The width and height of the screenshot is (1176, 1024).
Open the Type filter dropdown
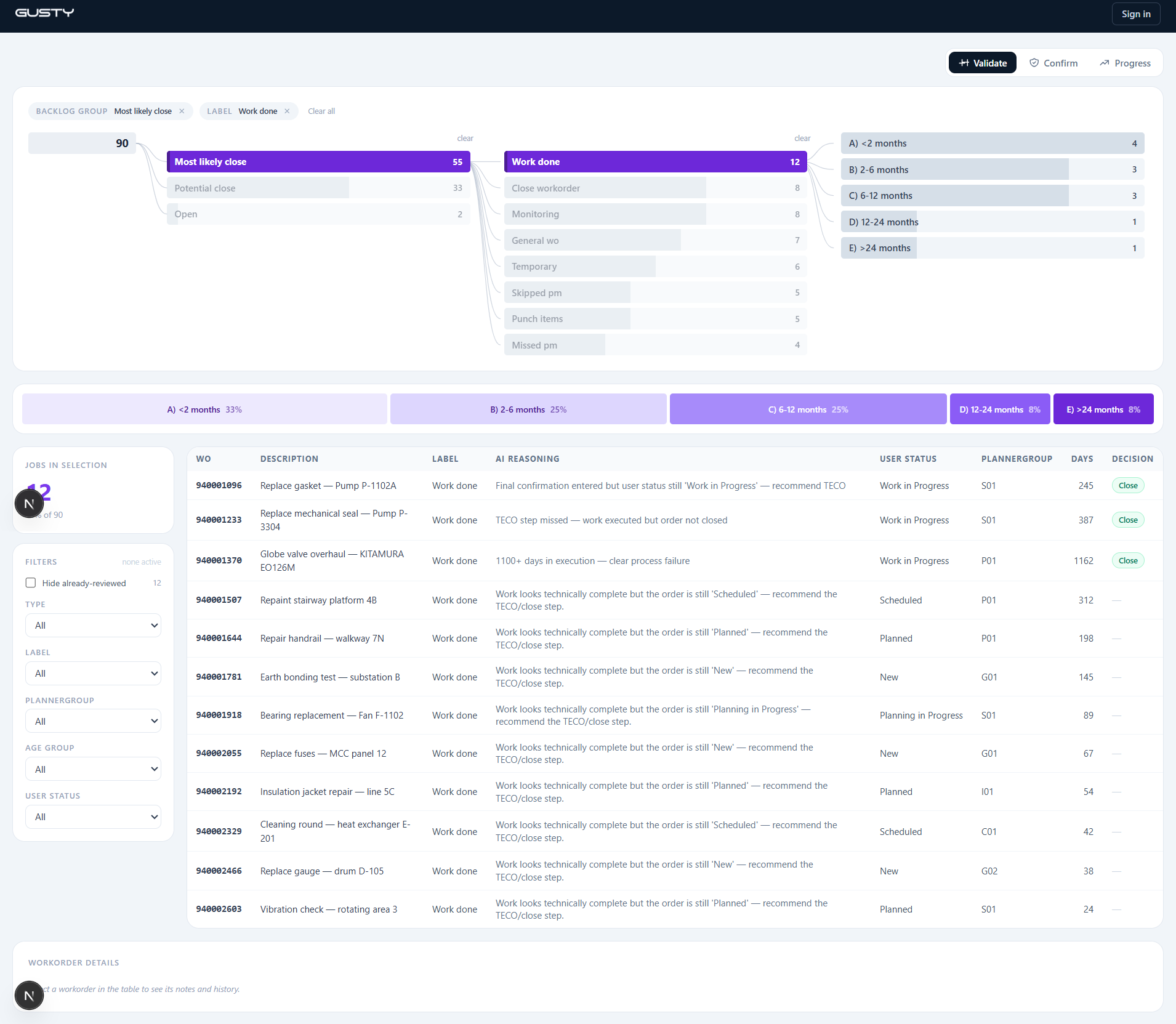93,626
